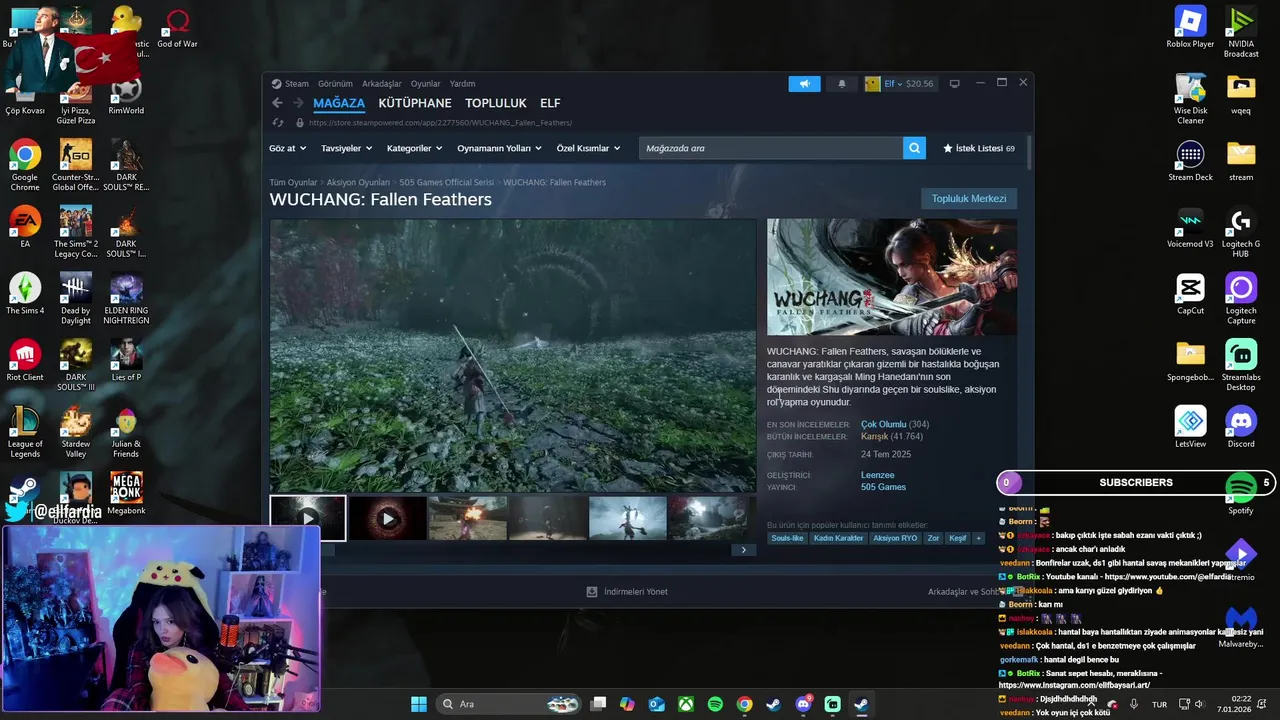Open Stream Deck desktop icon

pos(1190,161)
